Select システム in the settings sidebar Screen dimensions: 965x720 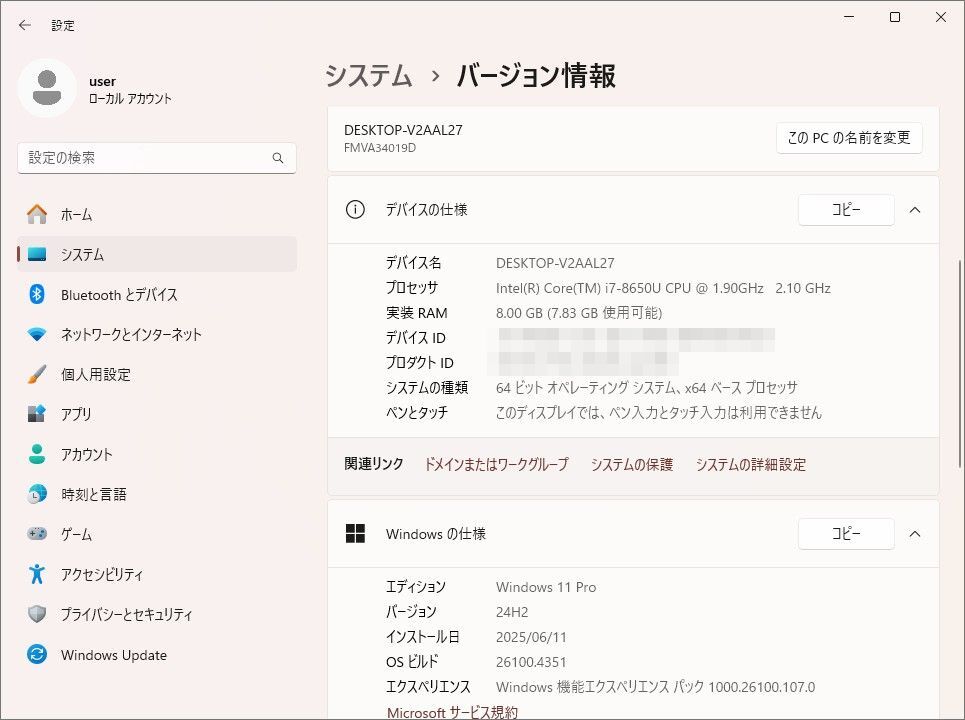click(x=157, y=254)
